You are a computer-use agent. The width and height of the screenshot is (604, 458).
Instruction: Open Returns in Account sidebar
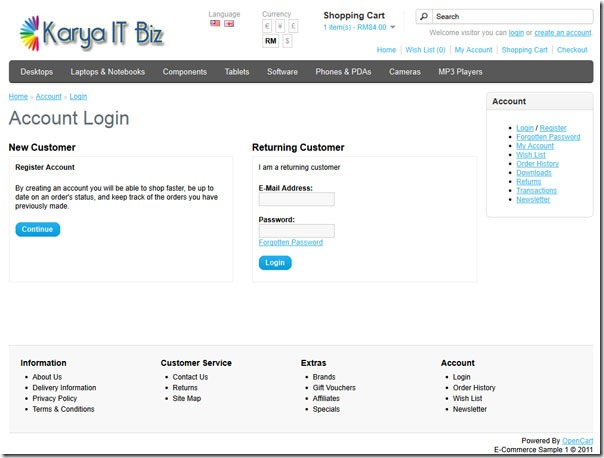(x=528, y=181)
